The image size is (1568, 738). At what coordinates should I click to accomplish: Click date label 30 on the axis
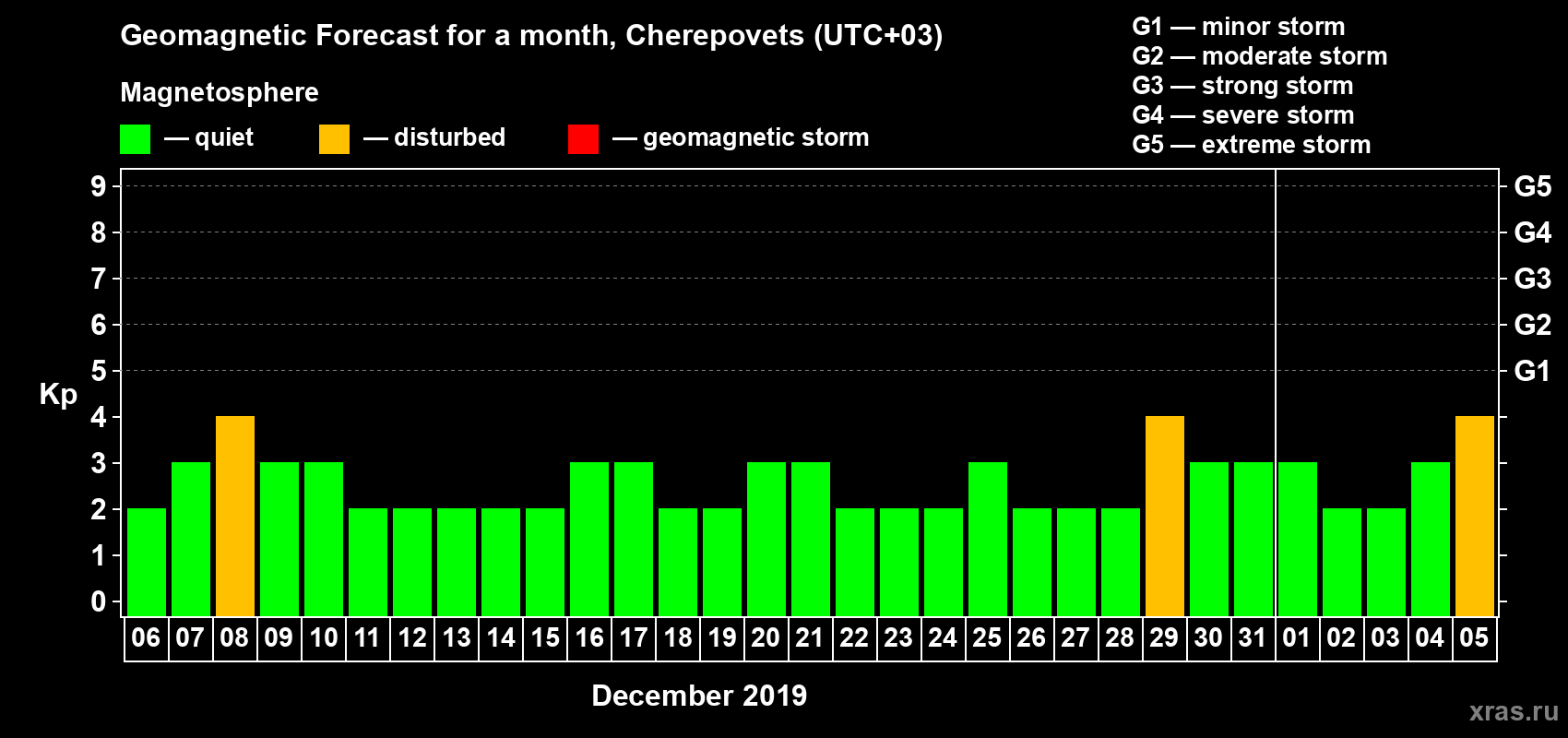[x=1208, y=638]
